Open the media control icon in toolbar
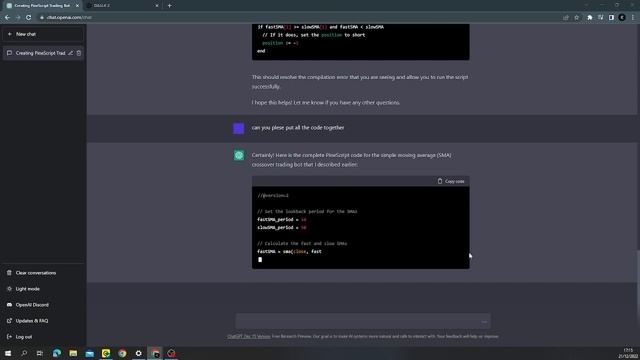 600,17
